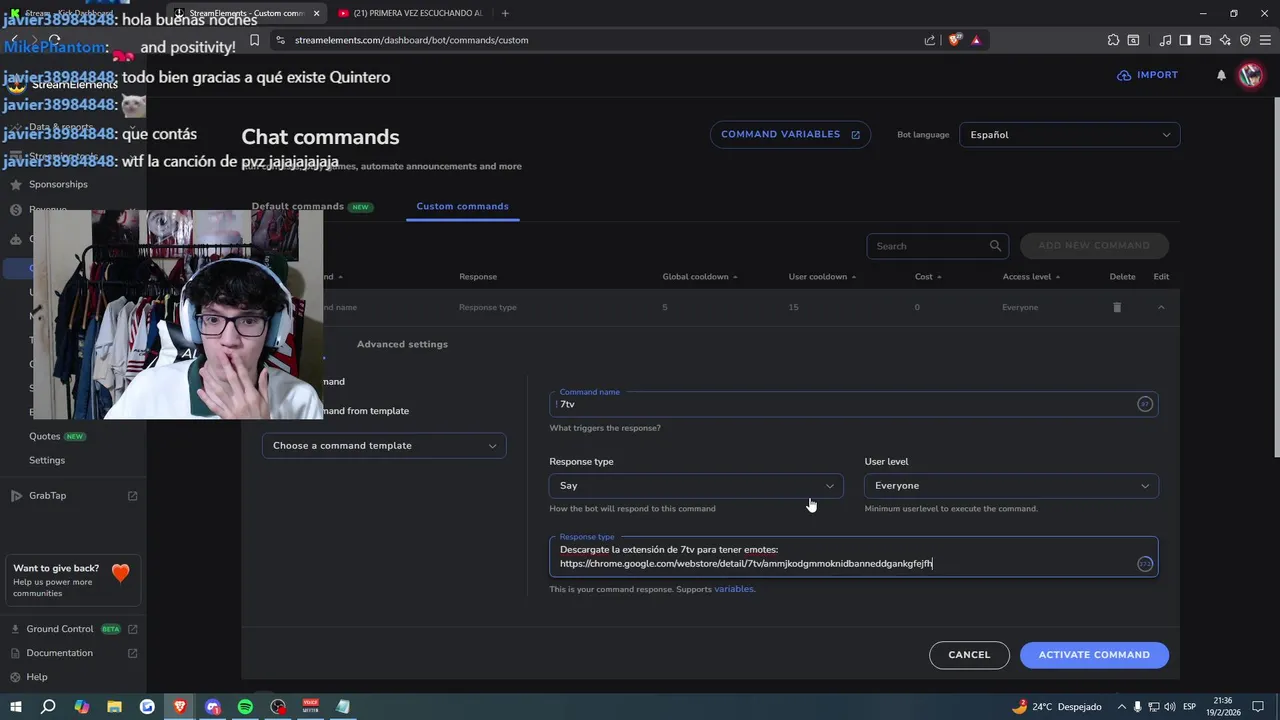Open Voicemeeter from the taskbar
This screenshot has height=720, width=1280.
[x=310, y=707]
